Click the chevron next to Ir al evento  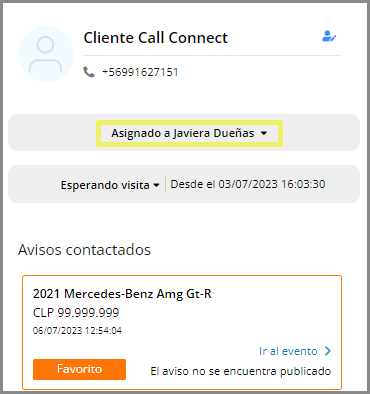click(328, 351)
